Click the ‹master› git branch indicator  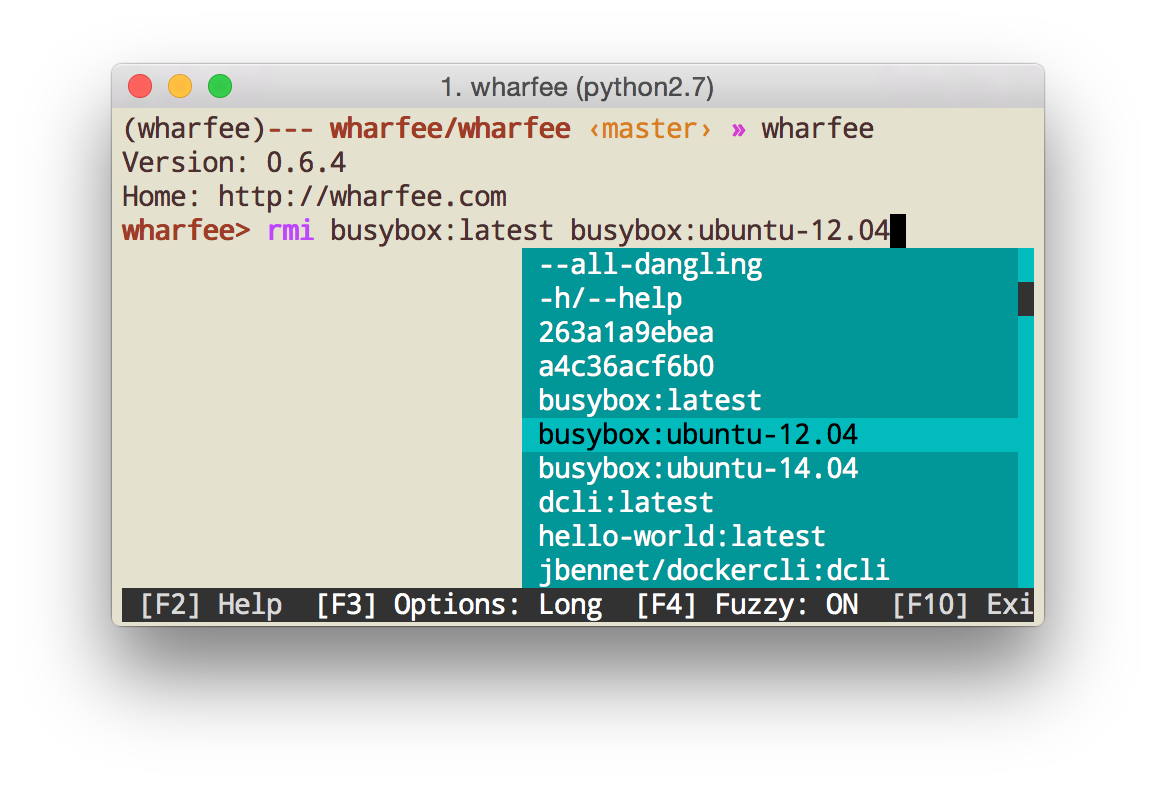click(650, 129)
